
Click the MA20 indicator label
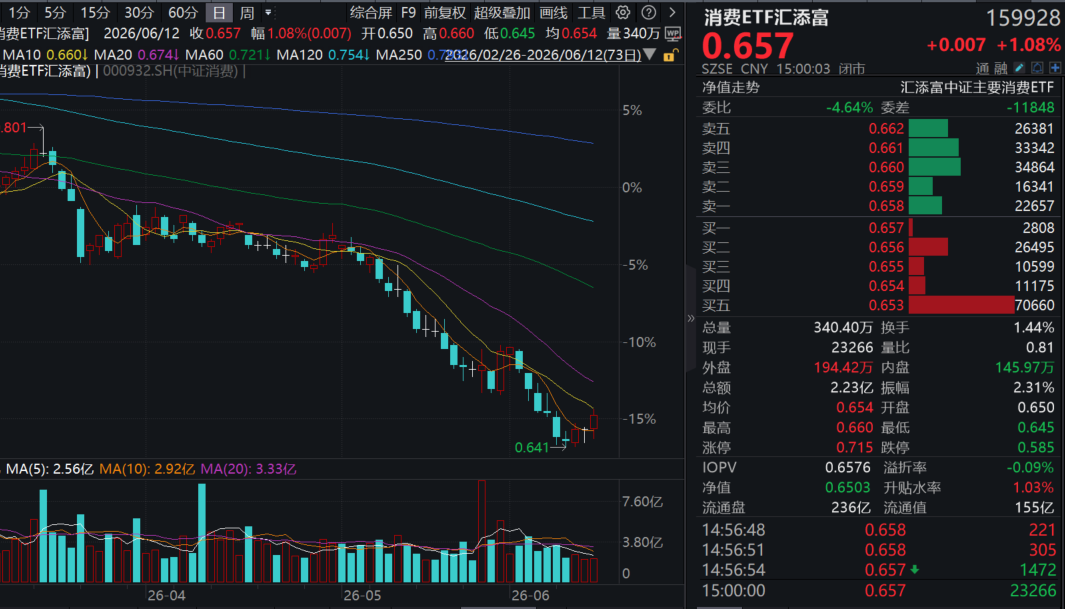coord(113,54)
